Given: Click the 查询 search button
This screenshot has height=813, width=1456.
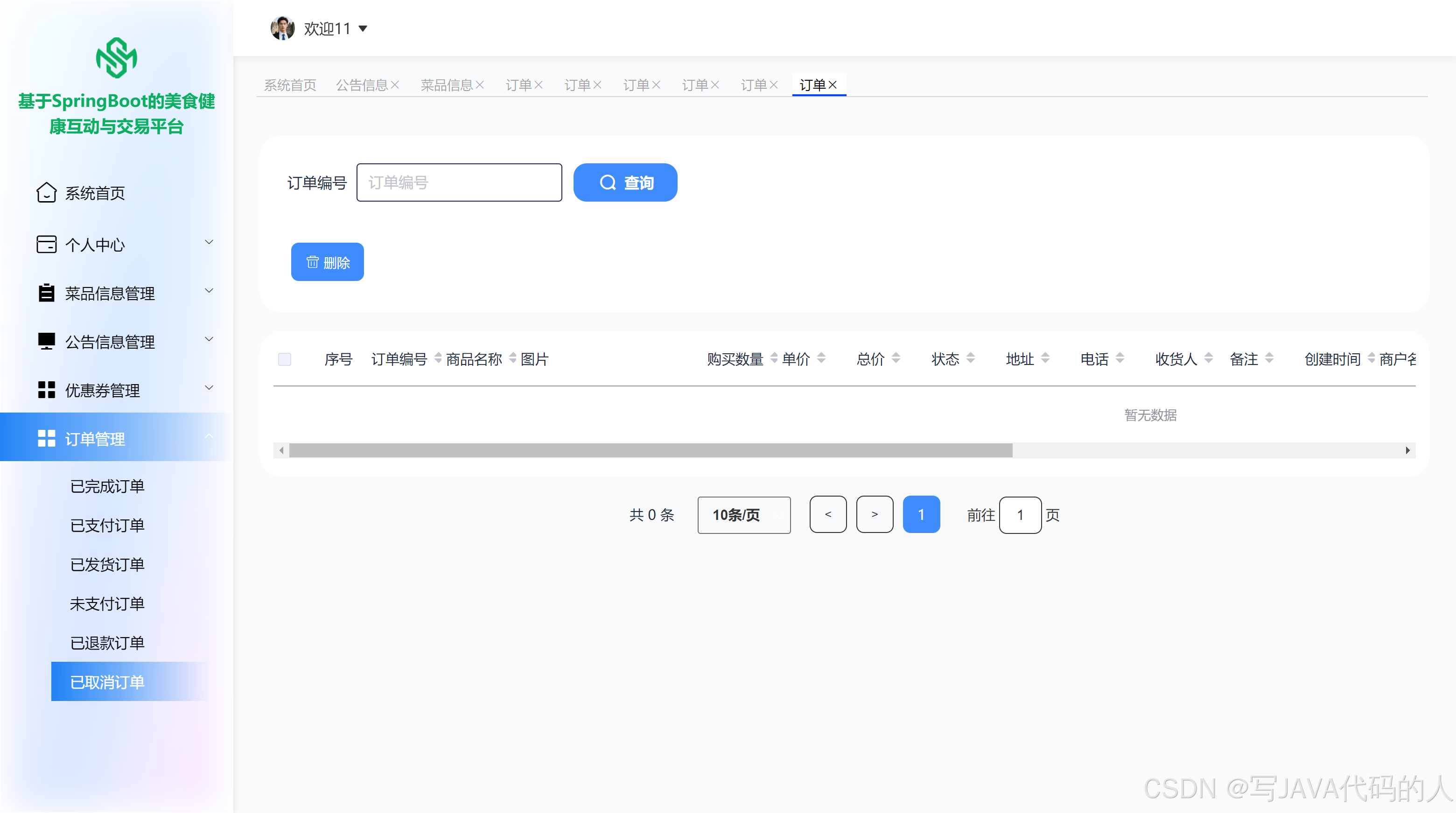Looking at the screenshot, I should click(625, 182).
